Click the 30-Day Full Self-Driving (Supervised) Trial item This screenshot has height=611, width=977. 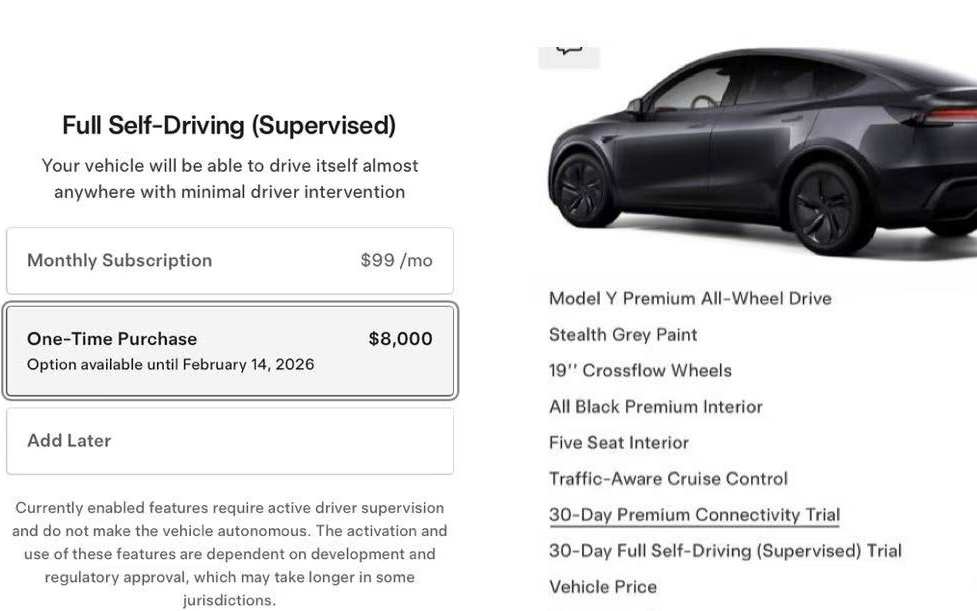(x=725, y=551)
